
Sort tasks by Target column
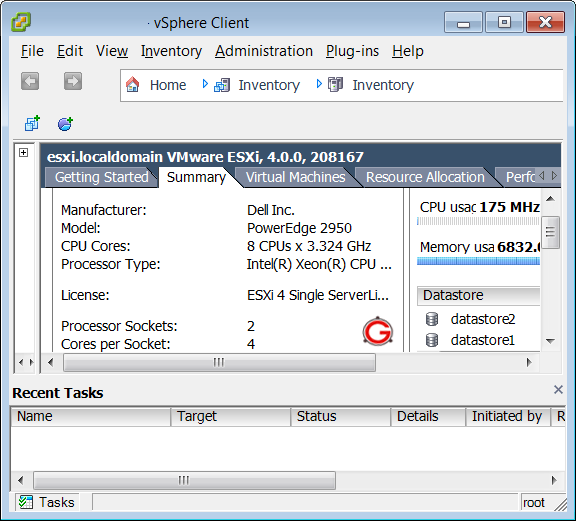231,416
